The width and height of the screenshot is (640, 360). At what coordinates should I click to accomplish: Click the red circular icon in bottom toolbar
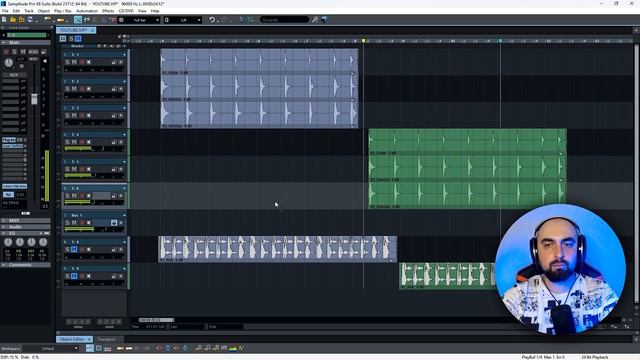[x=159, y=348]
